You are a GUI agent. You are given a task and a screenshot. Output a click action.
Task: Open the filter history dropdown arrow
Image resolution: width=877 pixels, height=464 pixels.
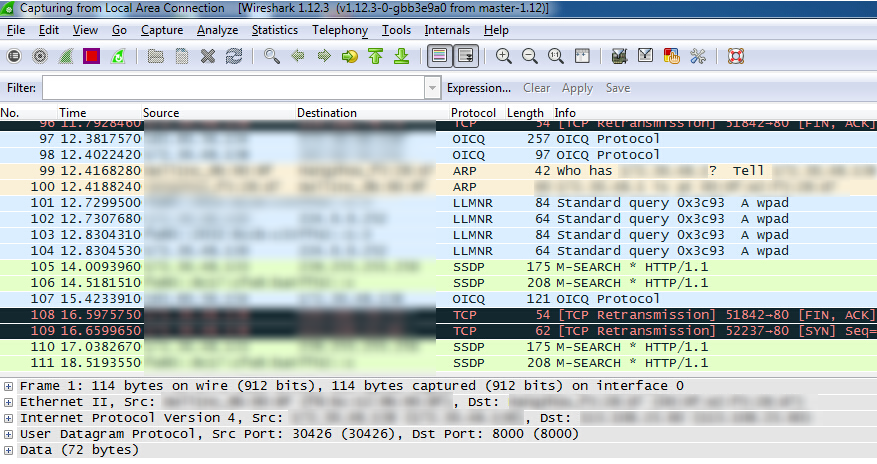(432, 88)
